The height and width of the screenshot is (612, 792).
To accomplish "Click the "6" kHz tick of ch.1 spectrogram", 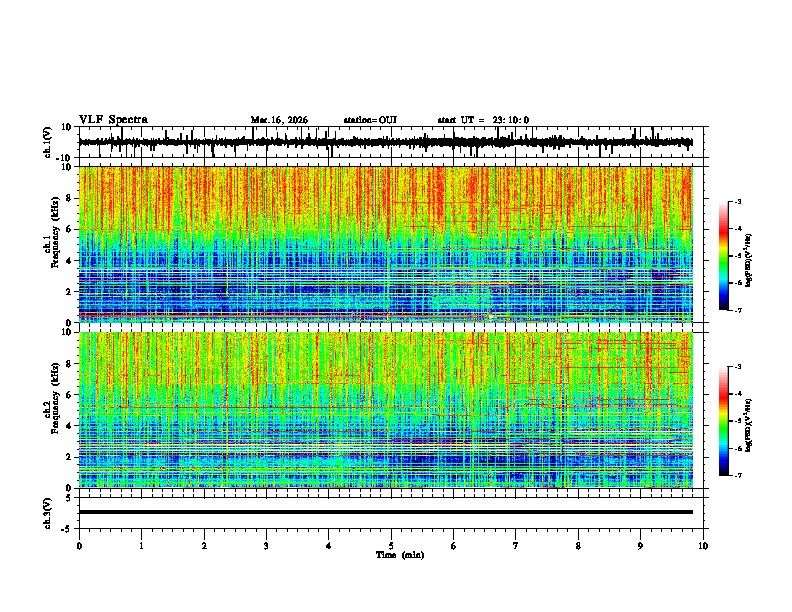I will pos(69,229).
